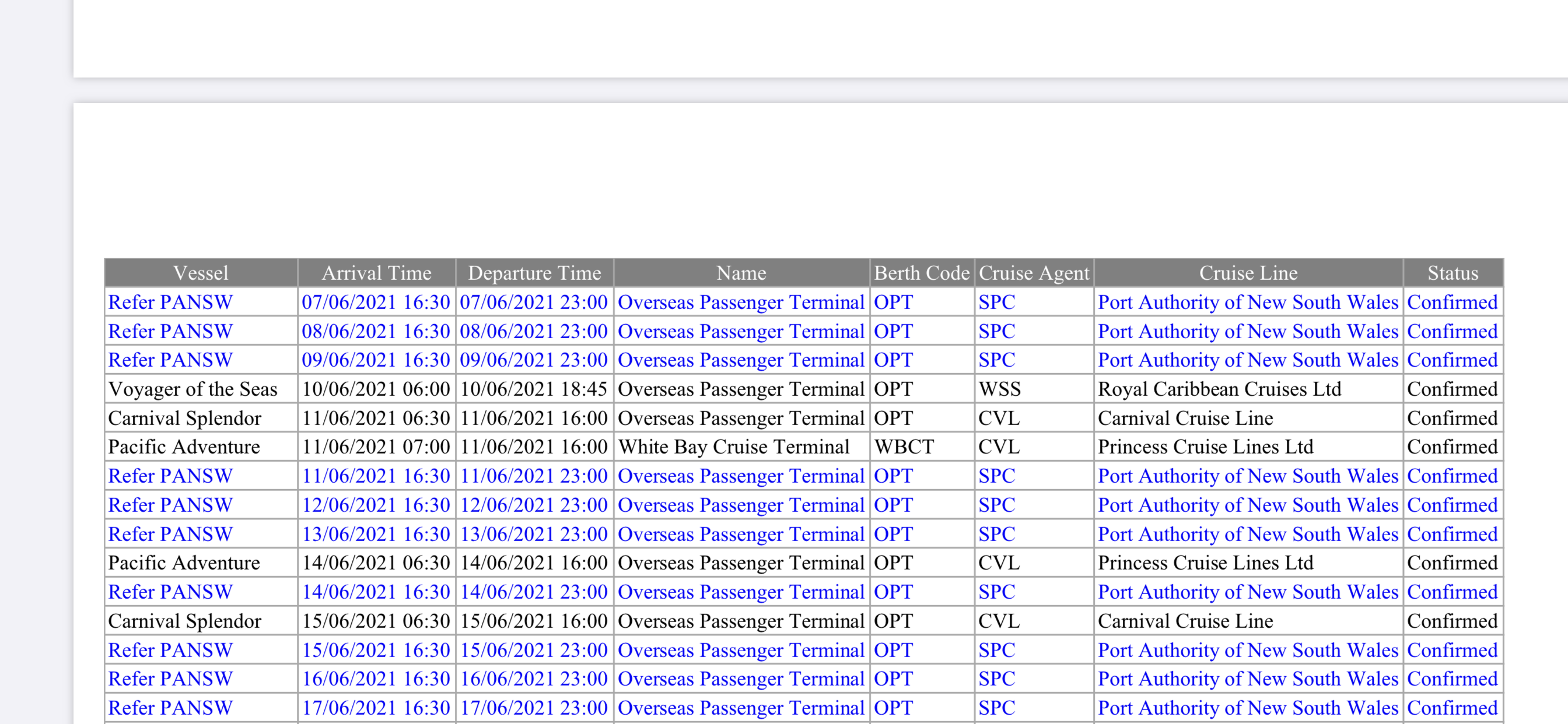
Task: Click the Berth Code column header
Action: [922, 273]
